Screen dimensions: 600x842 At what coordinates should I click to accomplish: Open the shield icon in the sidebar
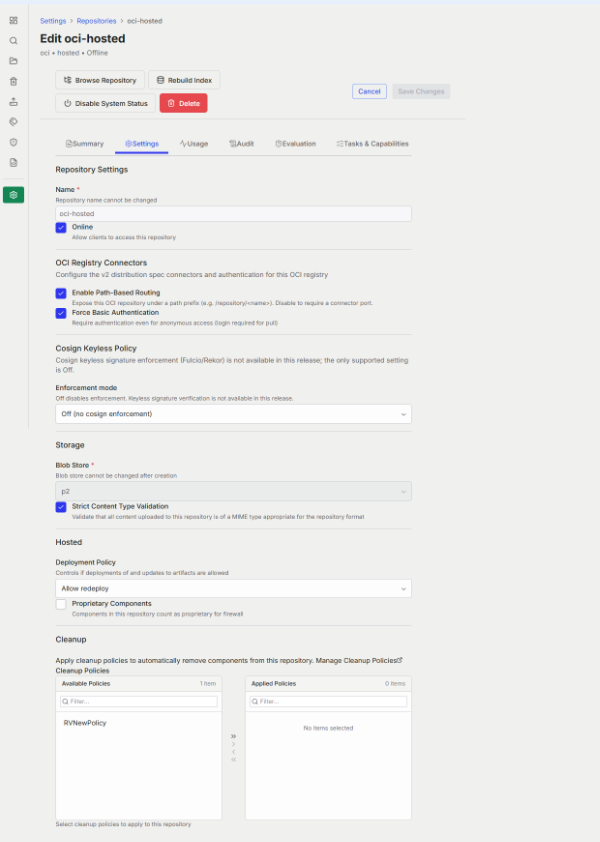[13, 142]
